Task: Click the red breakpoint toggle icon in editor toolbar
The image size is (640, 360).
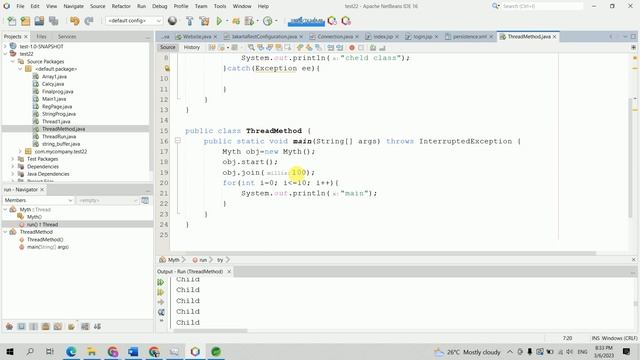Action: pos(352,48)
